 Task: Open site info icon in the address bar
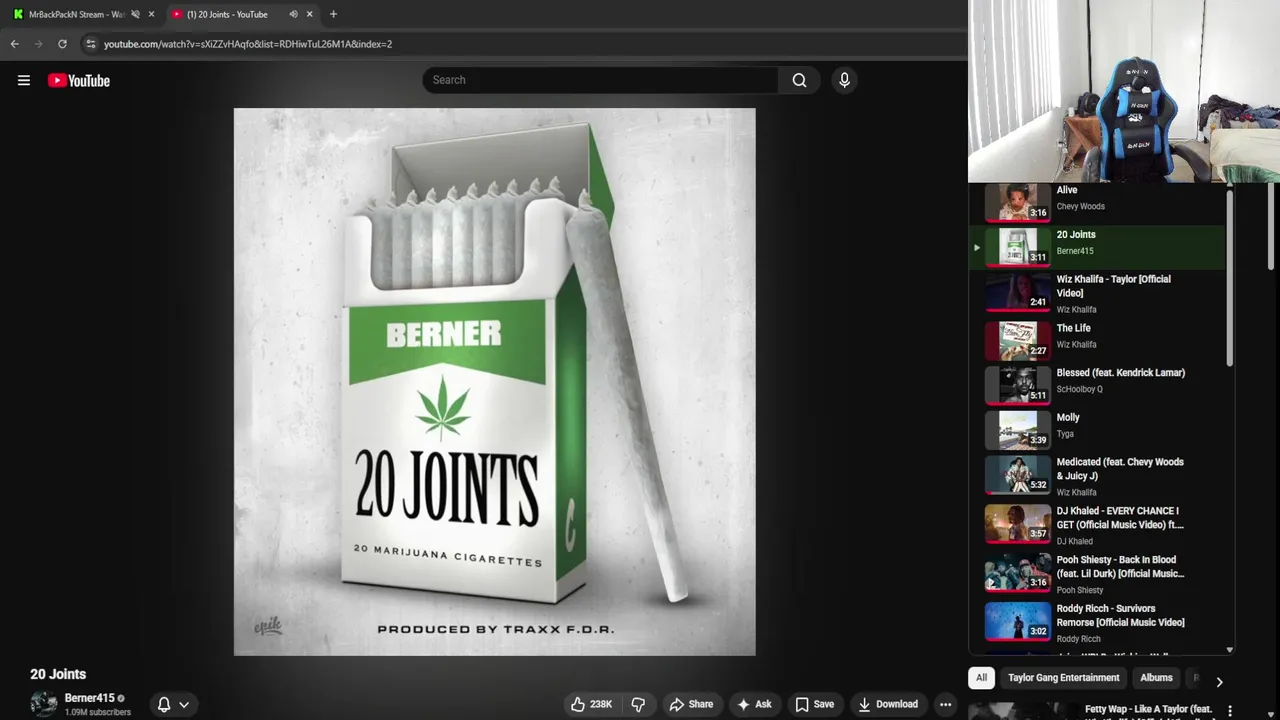click(90, 44)
